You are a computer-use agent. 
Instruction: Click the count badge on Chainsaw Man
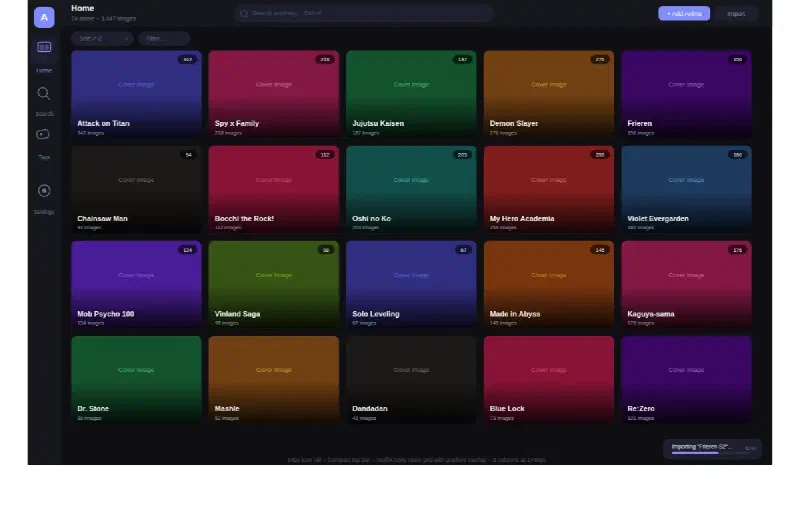pos(189,155)
